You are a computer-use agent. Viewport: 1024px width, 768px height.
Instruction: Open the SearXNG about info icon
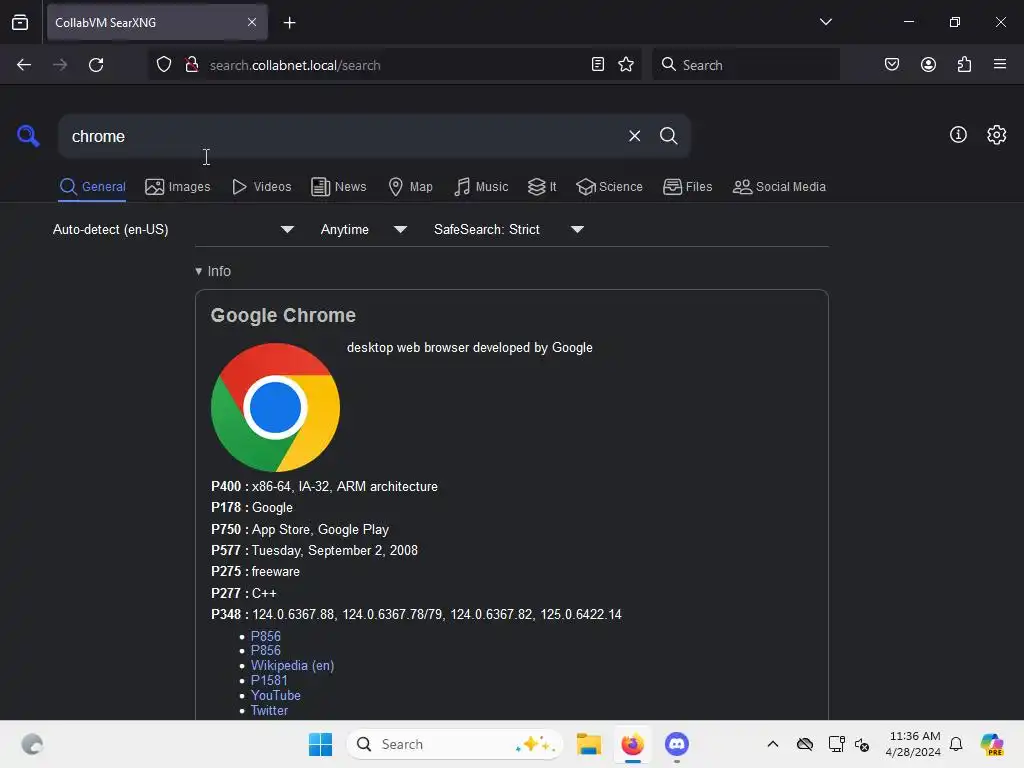coord(958,135)
